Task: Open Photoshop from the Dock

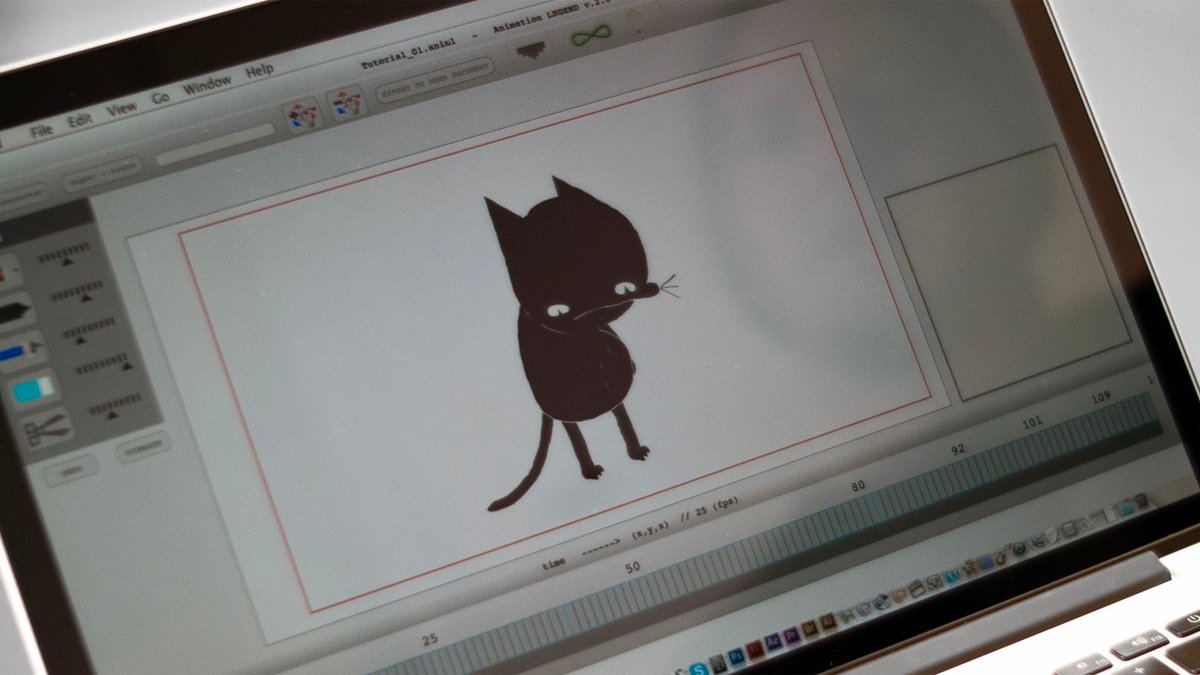Action: point(736,656)
